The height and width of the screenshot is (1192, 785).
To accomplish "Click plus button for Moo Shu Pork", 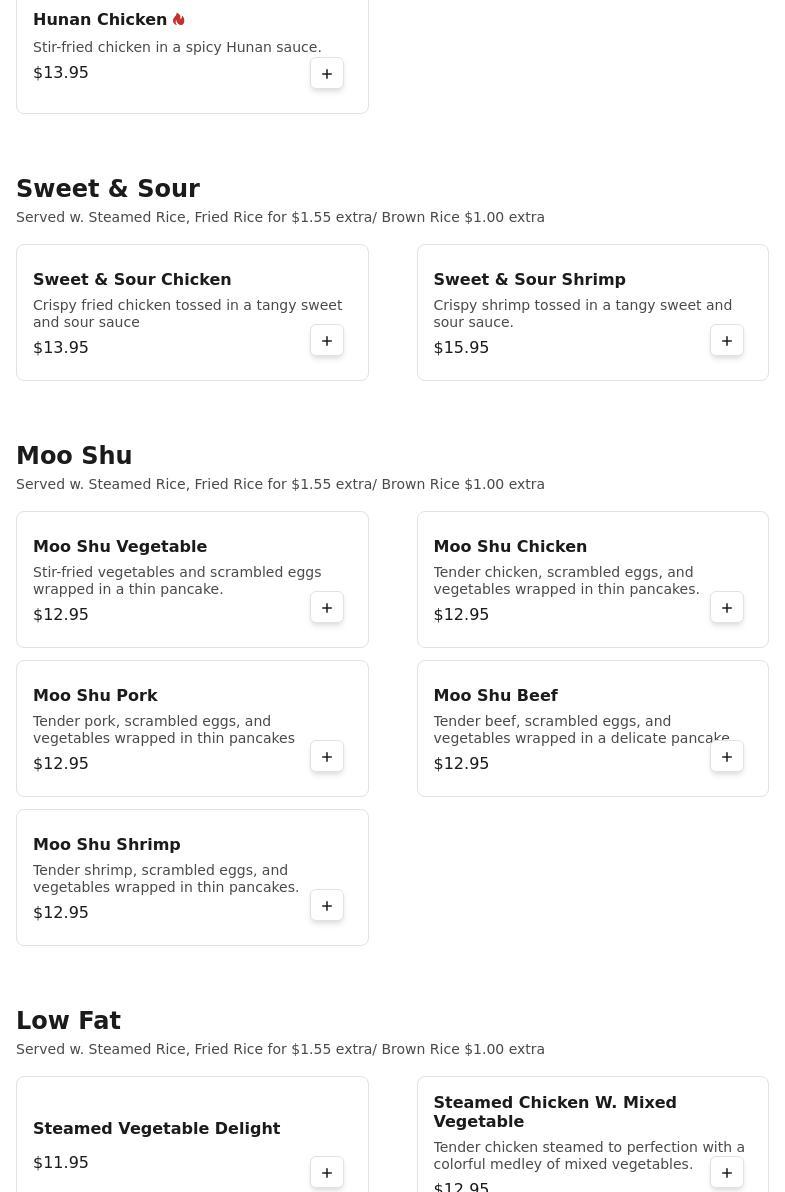I will (327, 757).
